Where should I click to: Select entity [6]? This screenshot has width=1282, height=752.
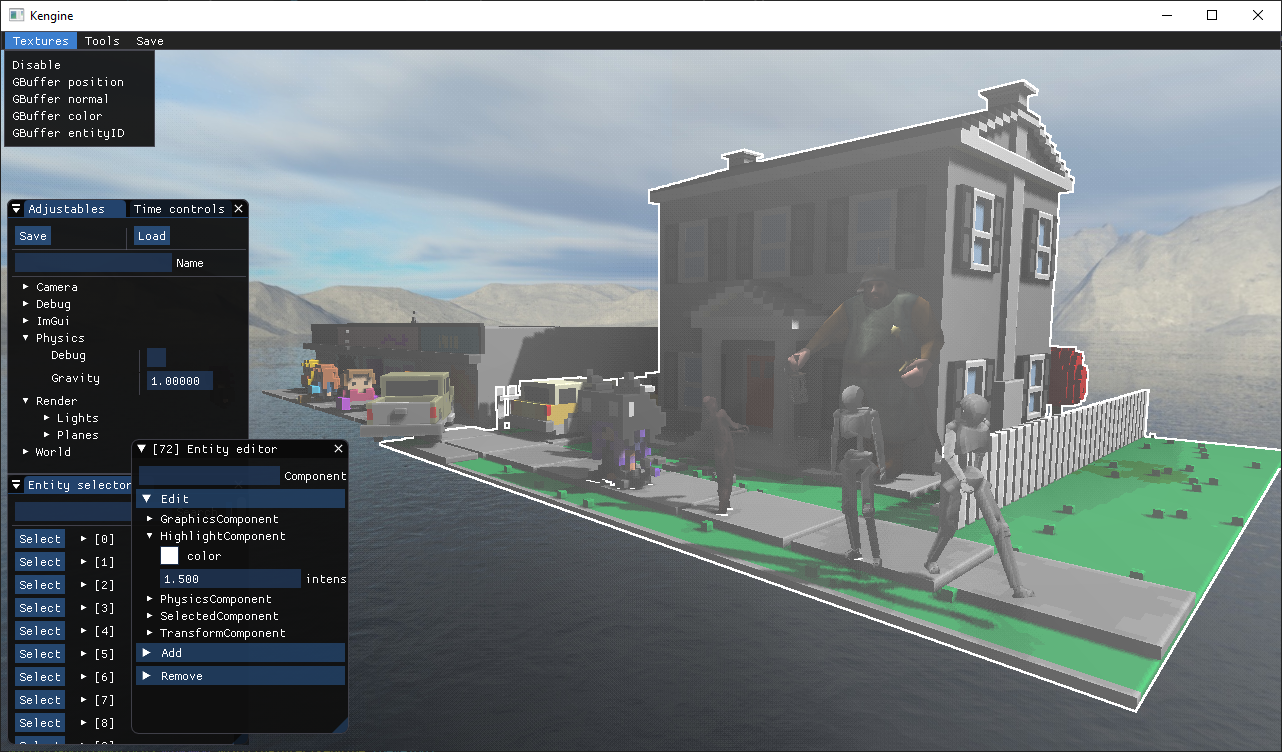(40, 677)
